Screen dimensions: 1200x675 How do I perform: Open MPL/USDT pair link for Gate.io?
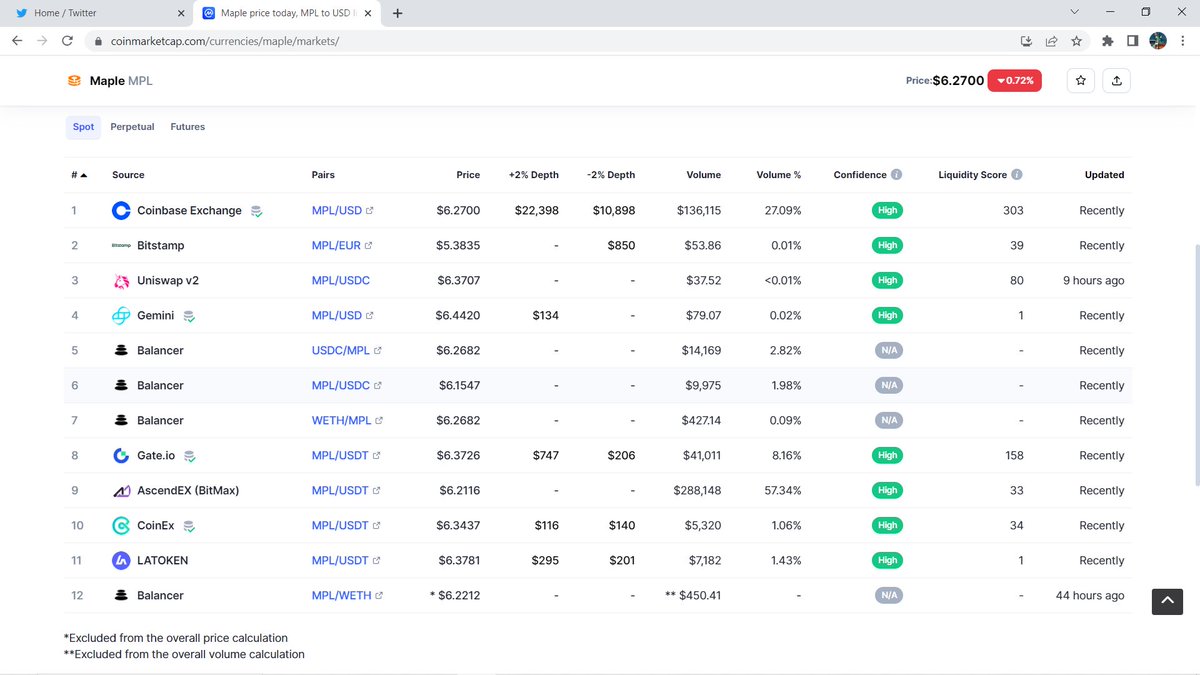pos(346,456)
